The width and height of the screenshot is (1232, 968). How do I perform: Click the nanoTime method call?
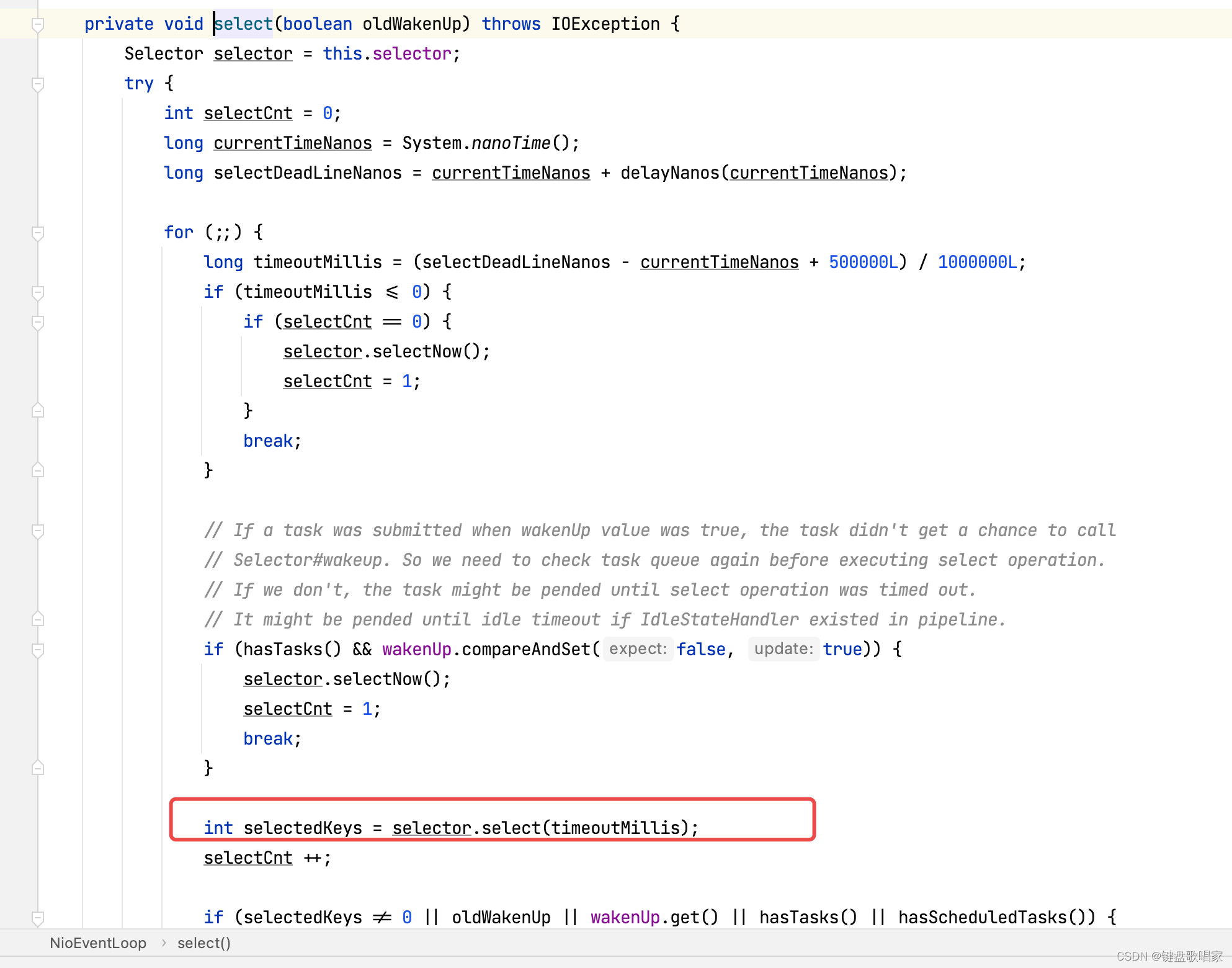(511, 143)
